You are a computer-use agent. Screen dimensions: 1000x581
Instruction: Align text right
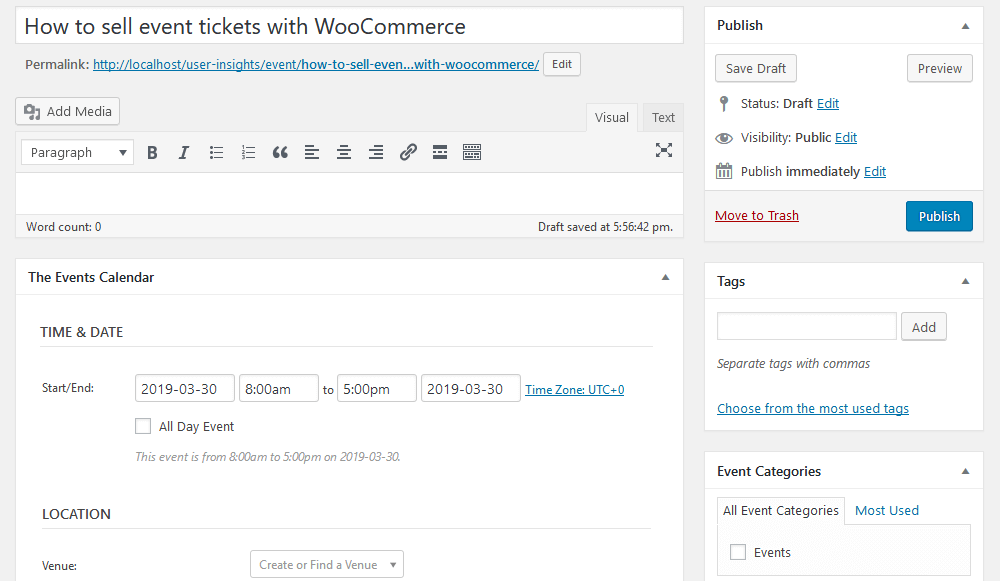point(376,152)
